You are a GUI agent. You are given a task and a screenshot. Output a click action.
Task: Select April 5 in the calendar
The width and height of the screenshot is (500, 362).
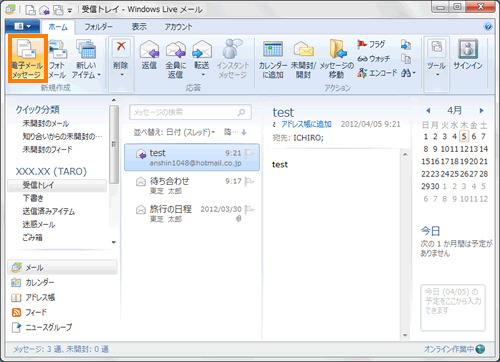(464, 136)
